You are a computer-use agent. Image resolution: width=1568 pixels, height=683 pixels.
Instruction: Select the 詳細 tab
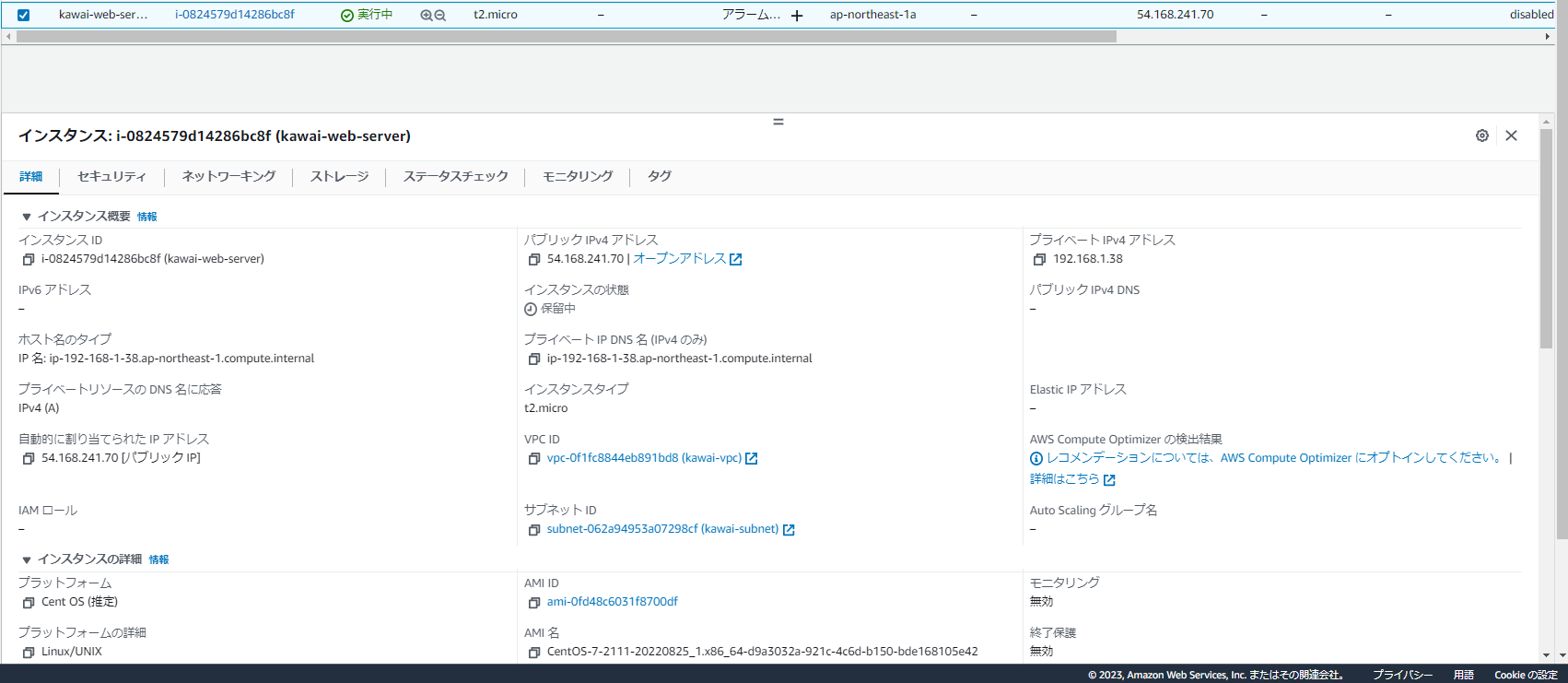pyautogui.click(x=31, y=177)
